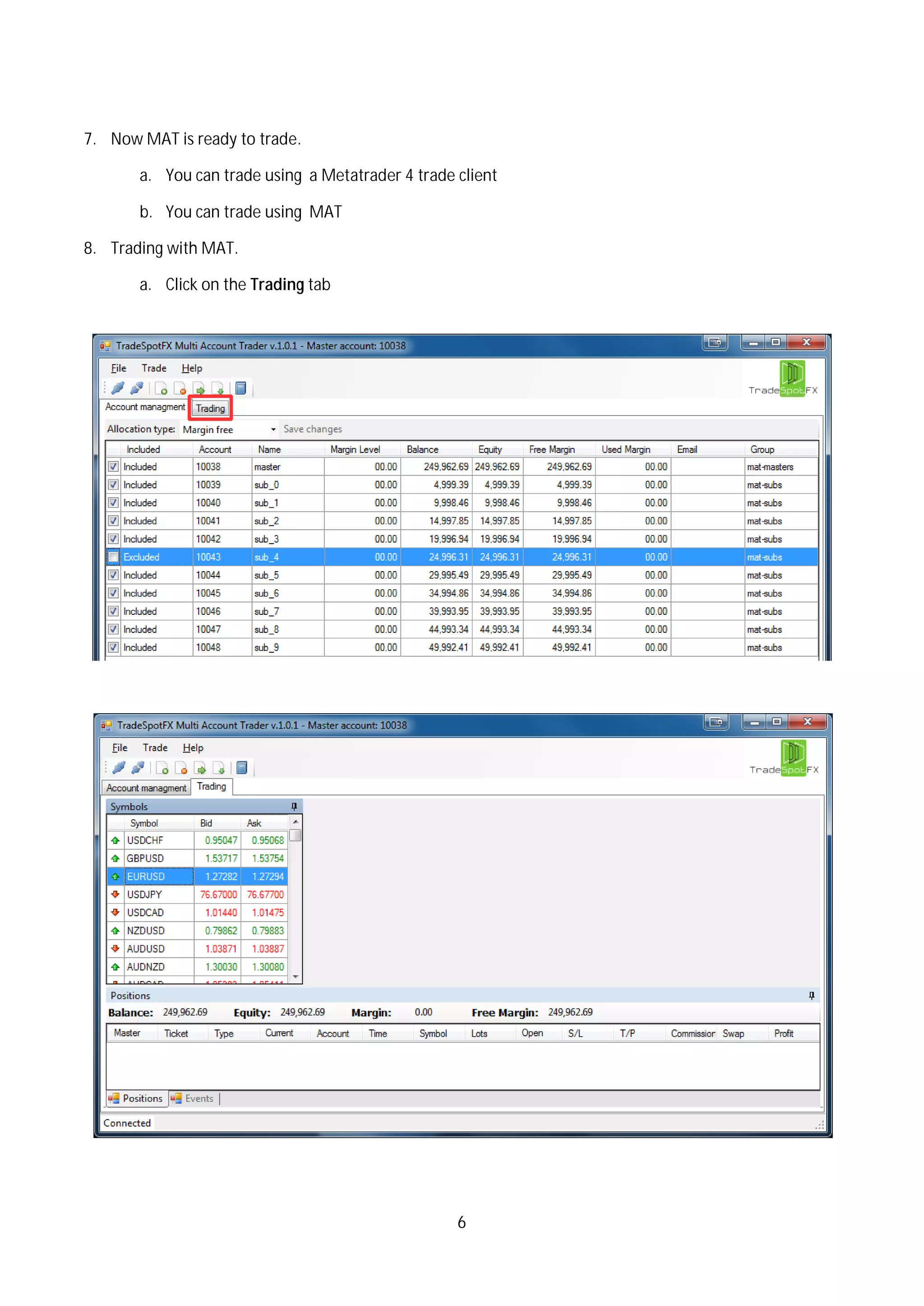This screenshot has width=924, height=1306.
Task: Click Connect plug icon in Symbols-panel window toolbar
Action: 119,768
